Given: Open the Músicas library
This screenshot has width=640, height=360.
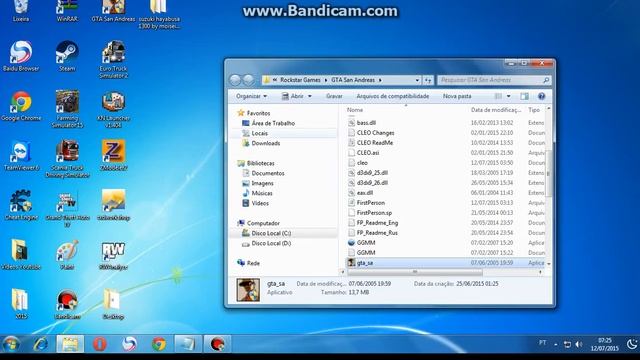Looking at the screenshot, I should click(x=262, y=193).
